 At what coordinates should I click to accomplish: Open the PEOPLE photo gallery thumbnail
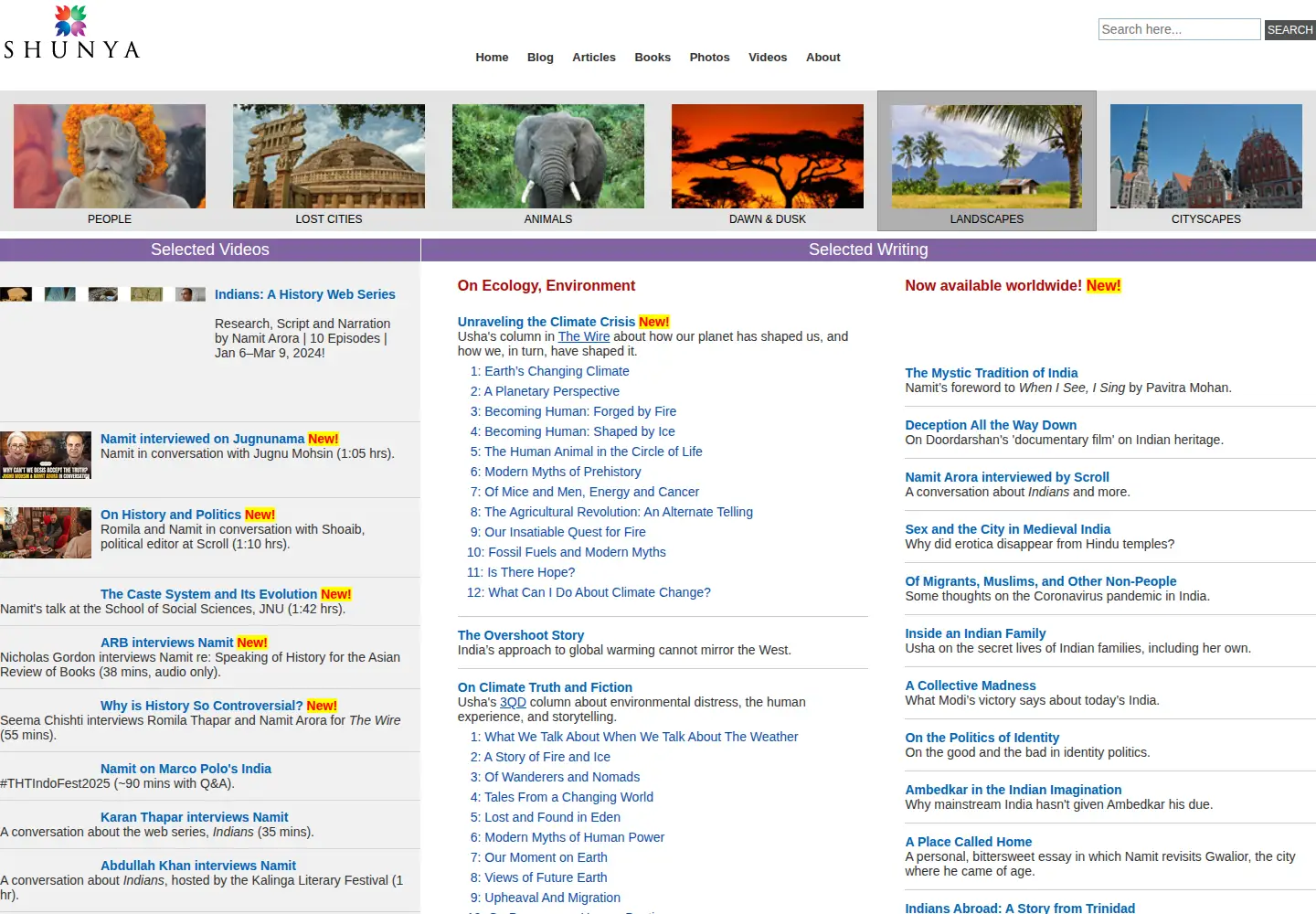click(110, 156)
